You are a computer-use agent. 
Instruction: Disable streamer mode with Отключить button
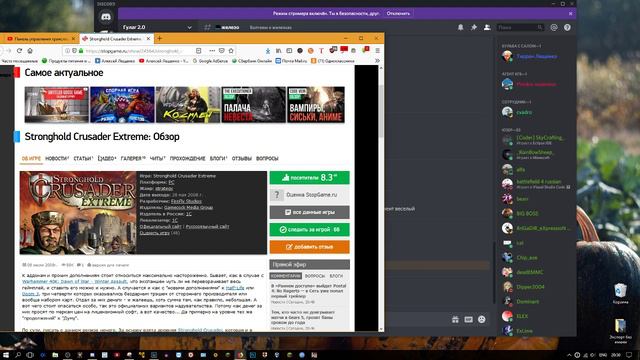(398, 13)
